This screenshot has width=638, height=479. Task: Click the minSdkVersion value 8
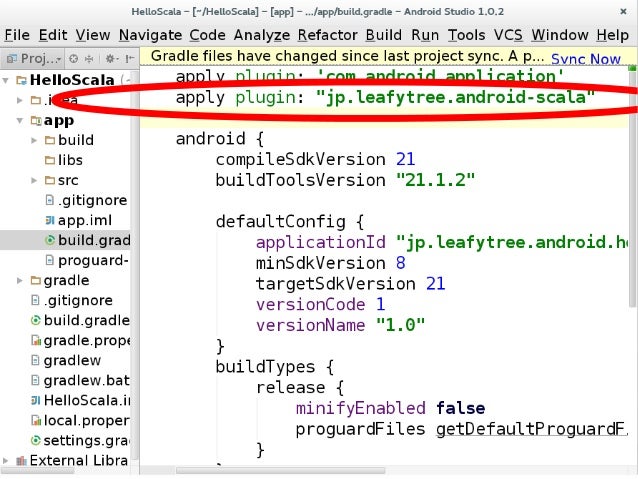400,263
